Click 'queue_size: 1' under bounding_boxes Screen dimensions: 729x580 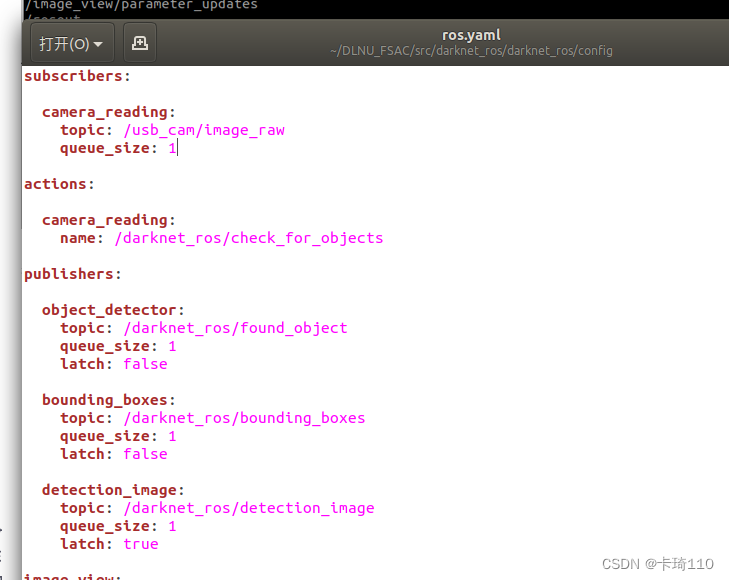[118, 436]
